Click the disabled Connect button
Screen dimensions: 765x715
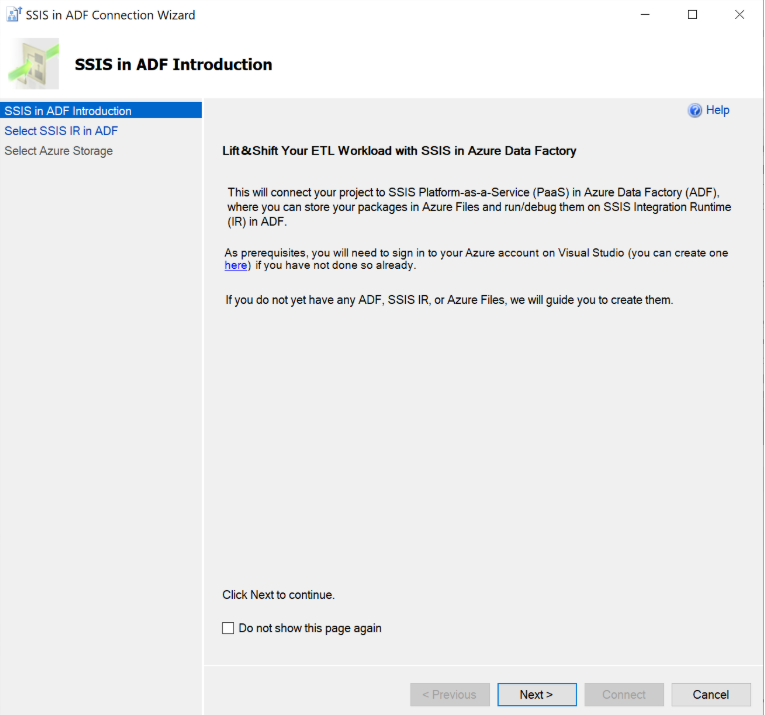(x=624, y=695)
